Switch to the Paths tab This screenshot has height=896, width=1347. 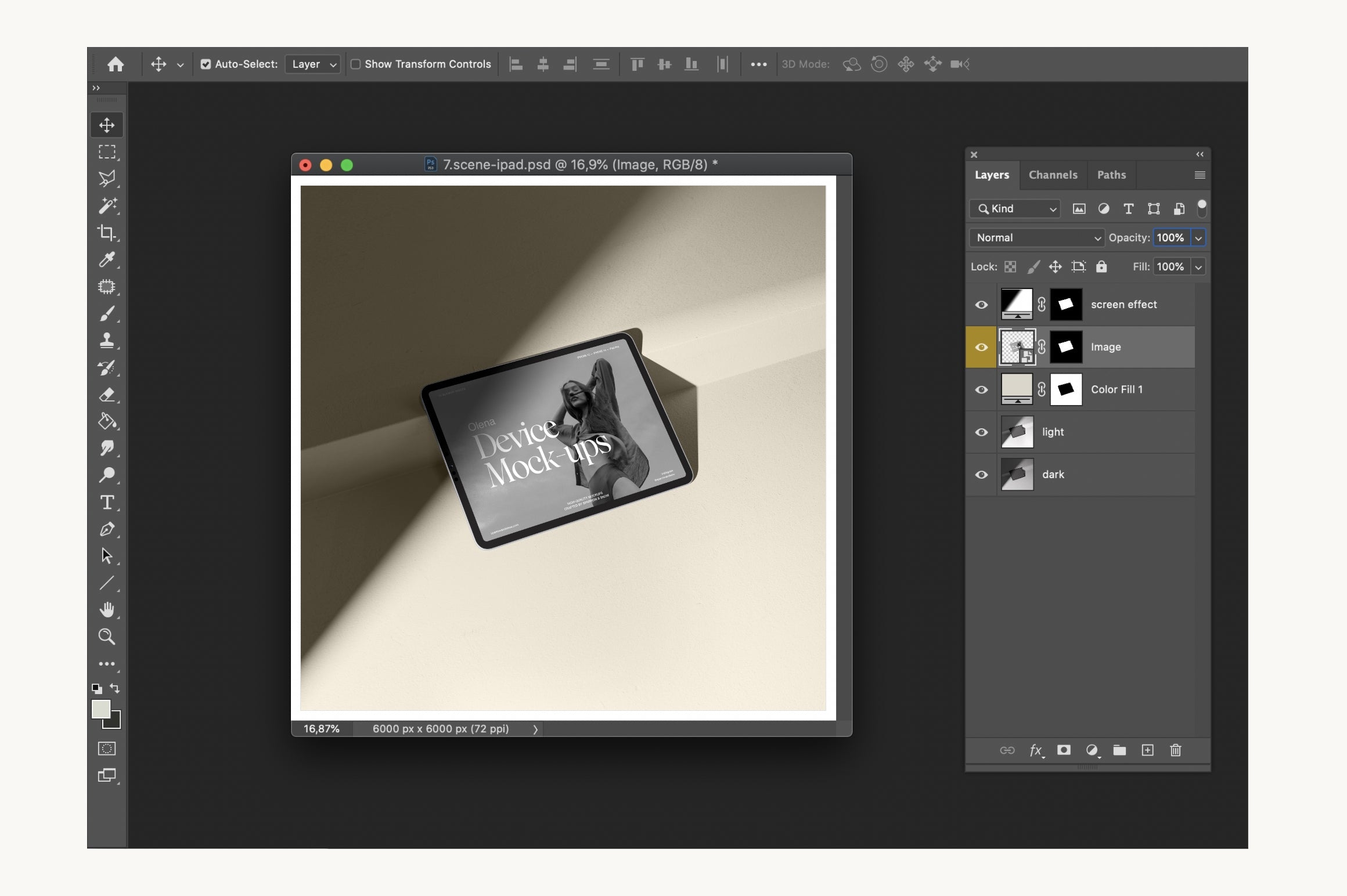point(1112,174)
